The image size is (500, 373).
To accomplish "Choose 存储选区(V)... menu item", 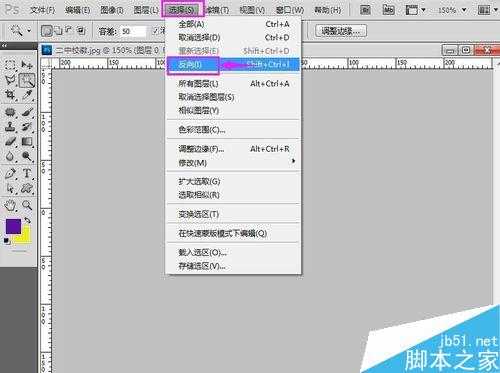I will pyautogui.click(x=233, y=266).
